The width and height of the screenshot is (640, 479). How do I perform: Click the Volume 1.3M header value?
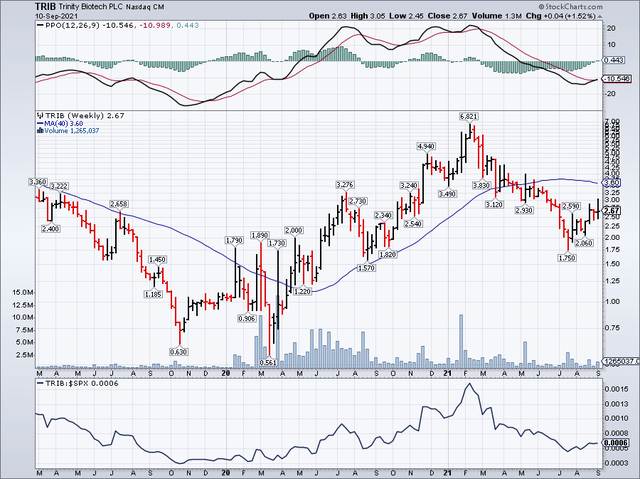497,16
